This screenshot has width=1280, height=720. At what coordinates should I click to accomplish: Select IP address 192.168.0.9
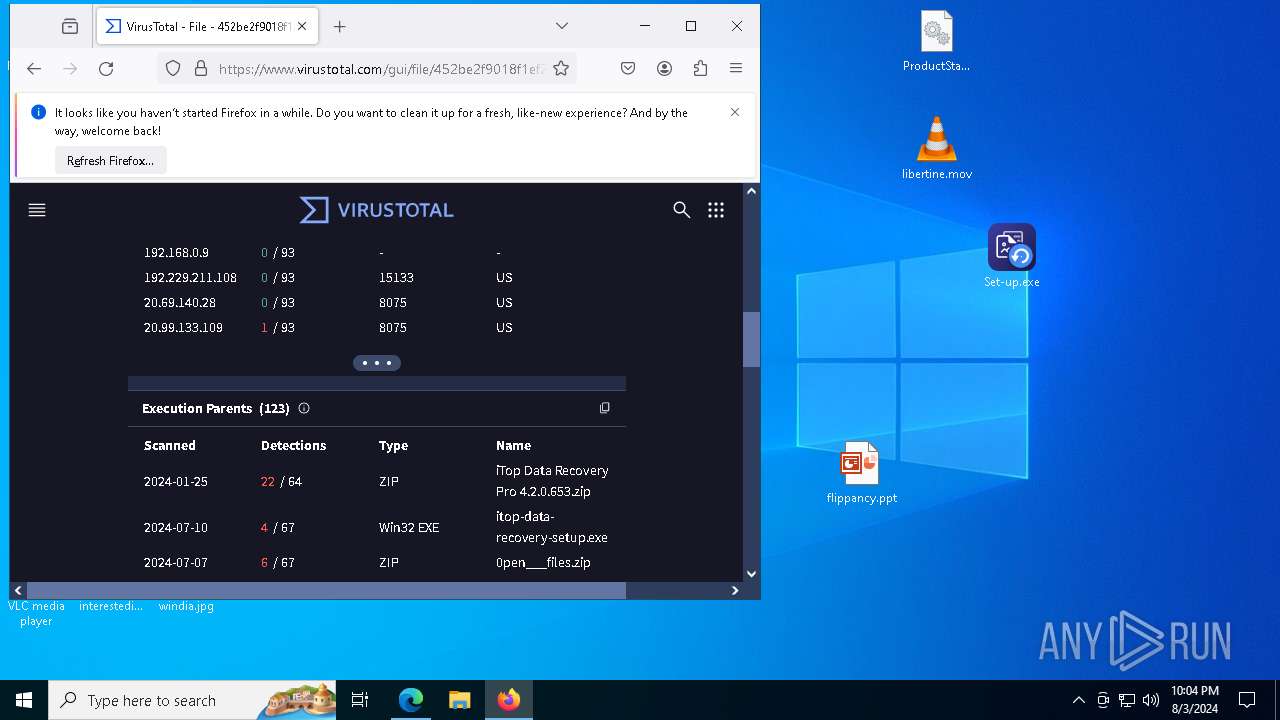pos(176,253)
